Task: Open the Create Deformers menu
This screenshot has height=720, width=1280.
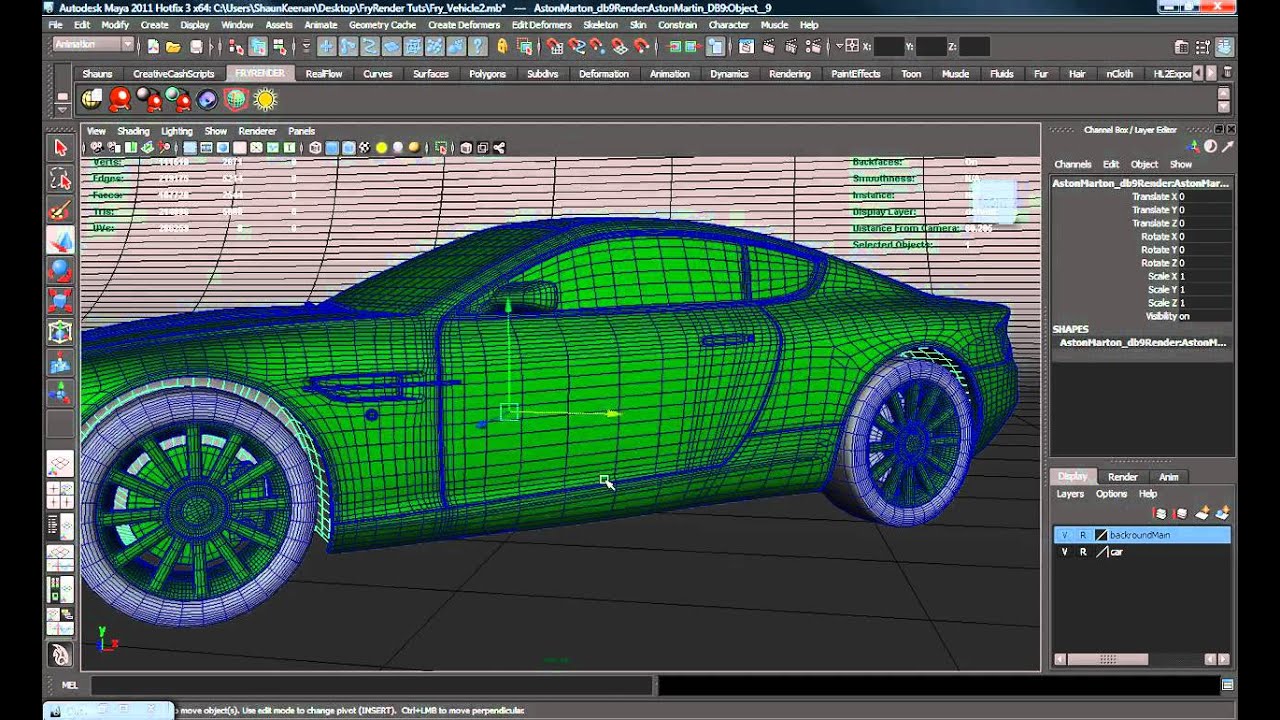Action: pos(465,25)
